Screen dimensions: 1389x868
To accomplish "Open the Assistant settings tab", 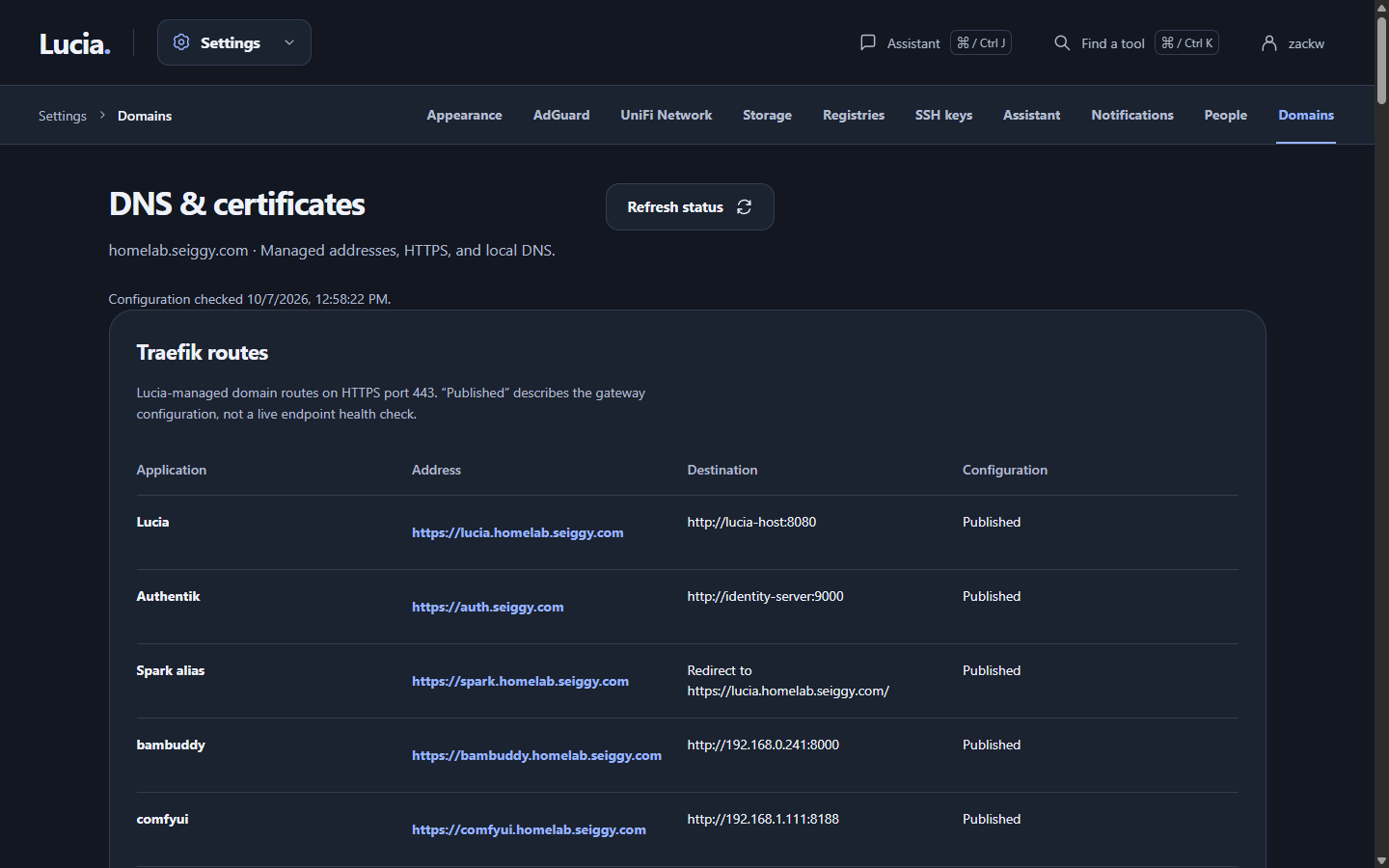I will [x=1031, y=115].
